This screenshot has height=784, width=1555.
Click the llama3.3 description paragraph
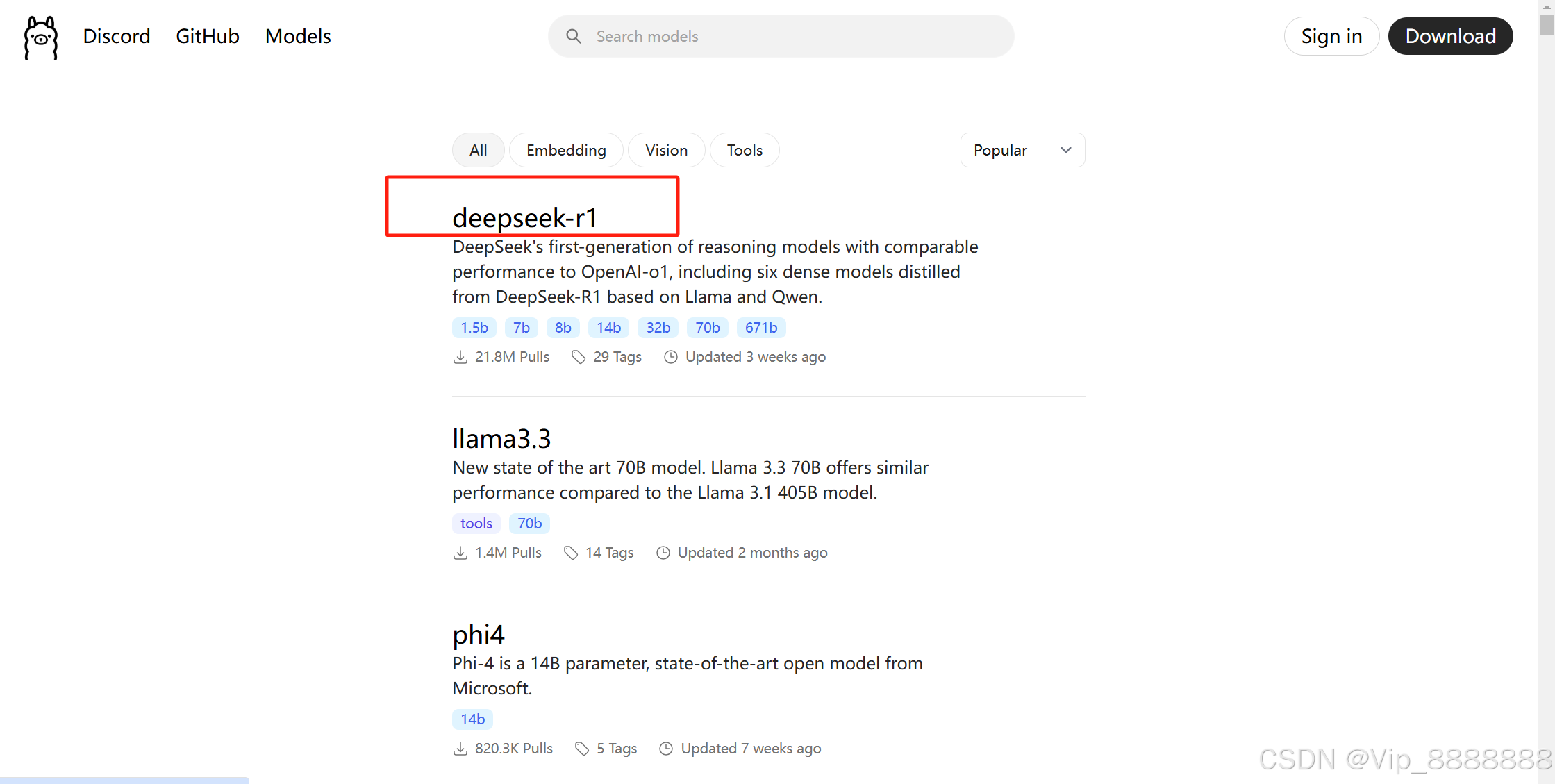pos(690,481)
